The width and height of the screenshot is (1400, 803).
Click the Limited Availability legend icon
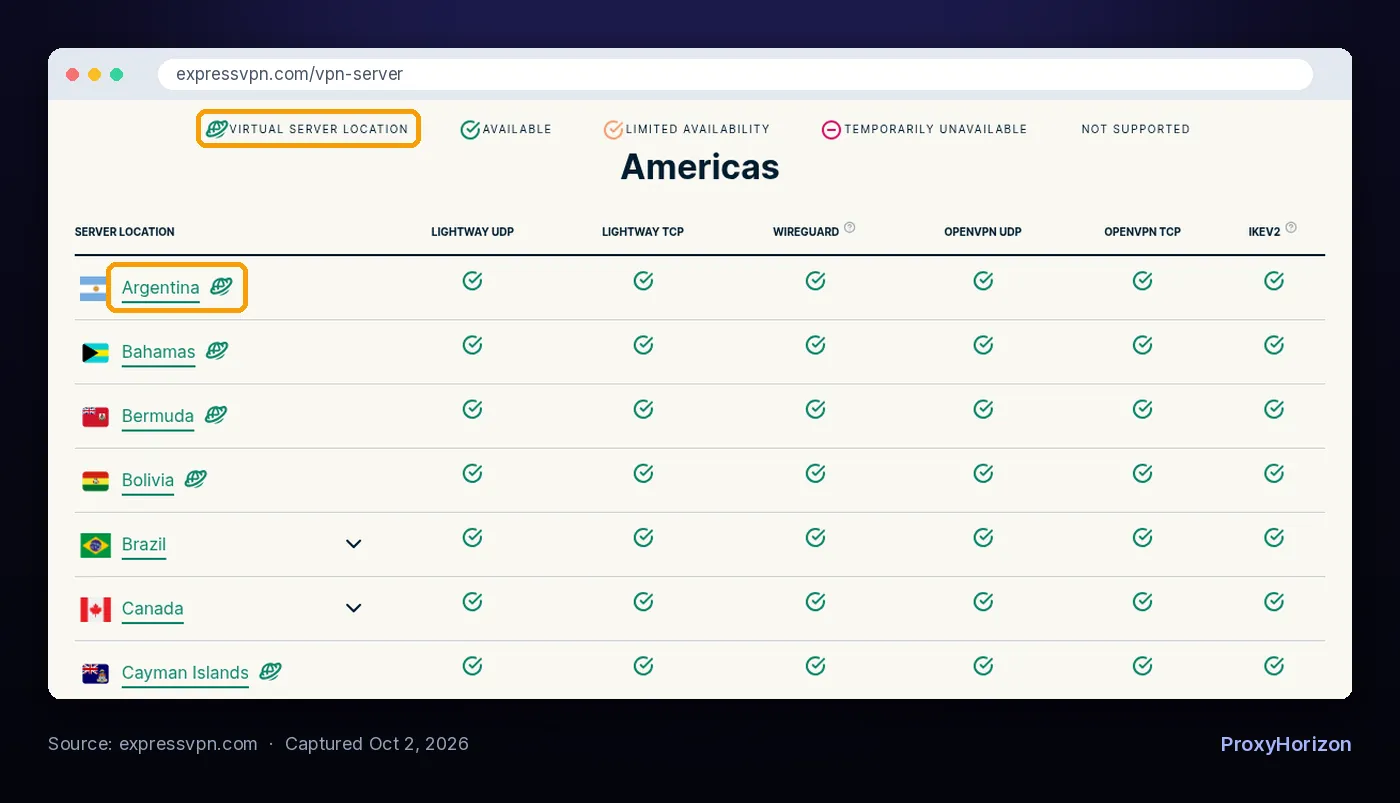pos(613,129)
